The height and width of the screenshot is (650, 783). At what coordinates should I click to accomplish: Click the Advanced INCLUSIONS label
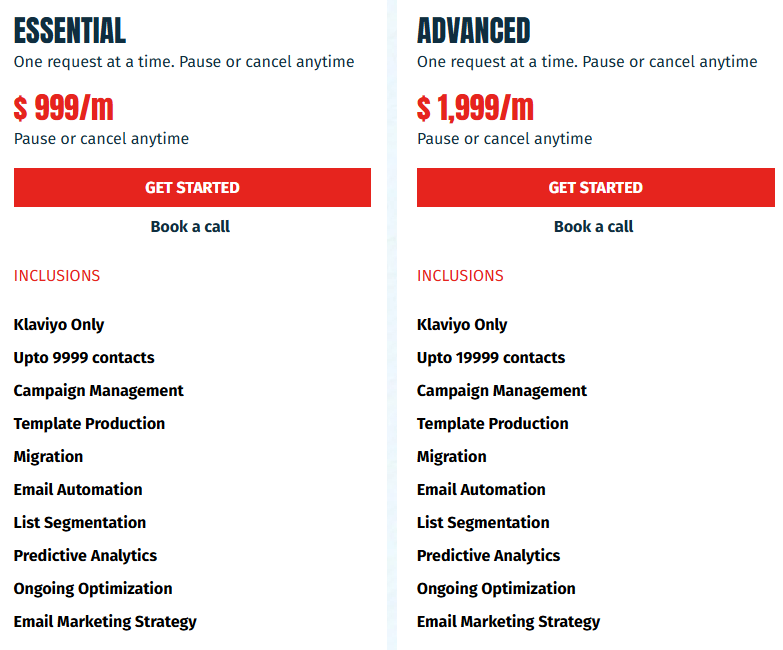tap(460, 276)
